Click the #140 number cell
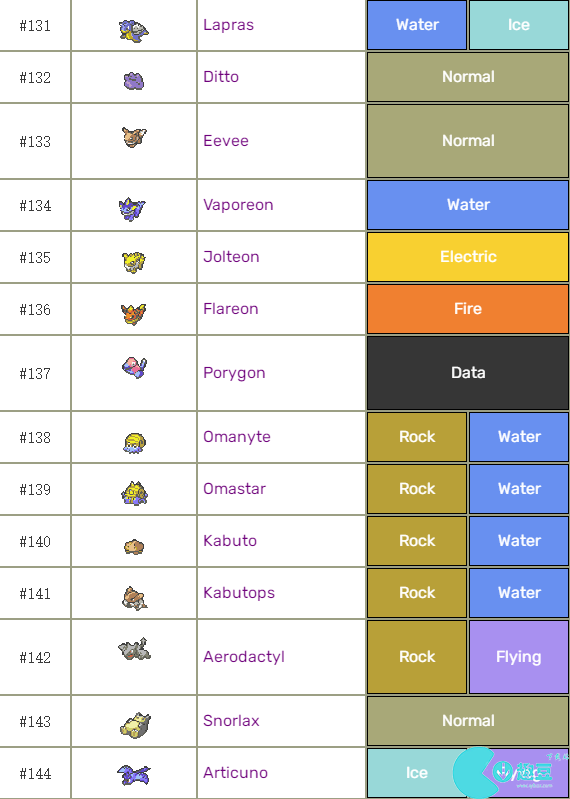 35,541
